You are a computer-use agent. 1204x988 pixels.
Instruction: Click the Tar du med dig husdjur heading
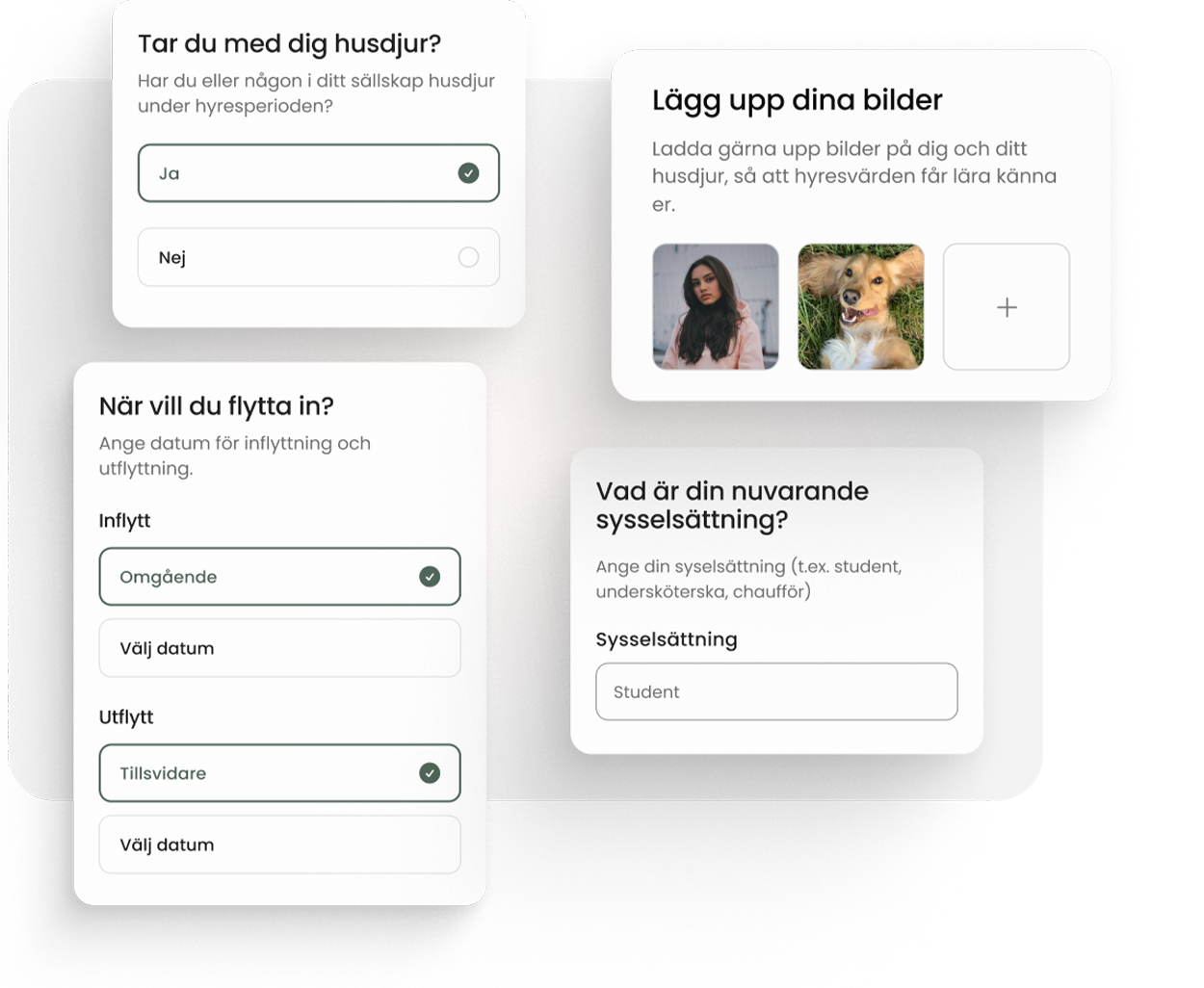[289, 43]
